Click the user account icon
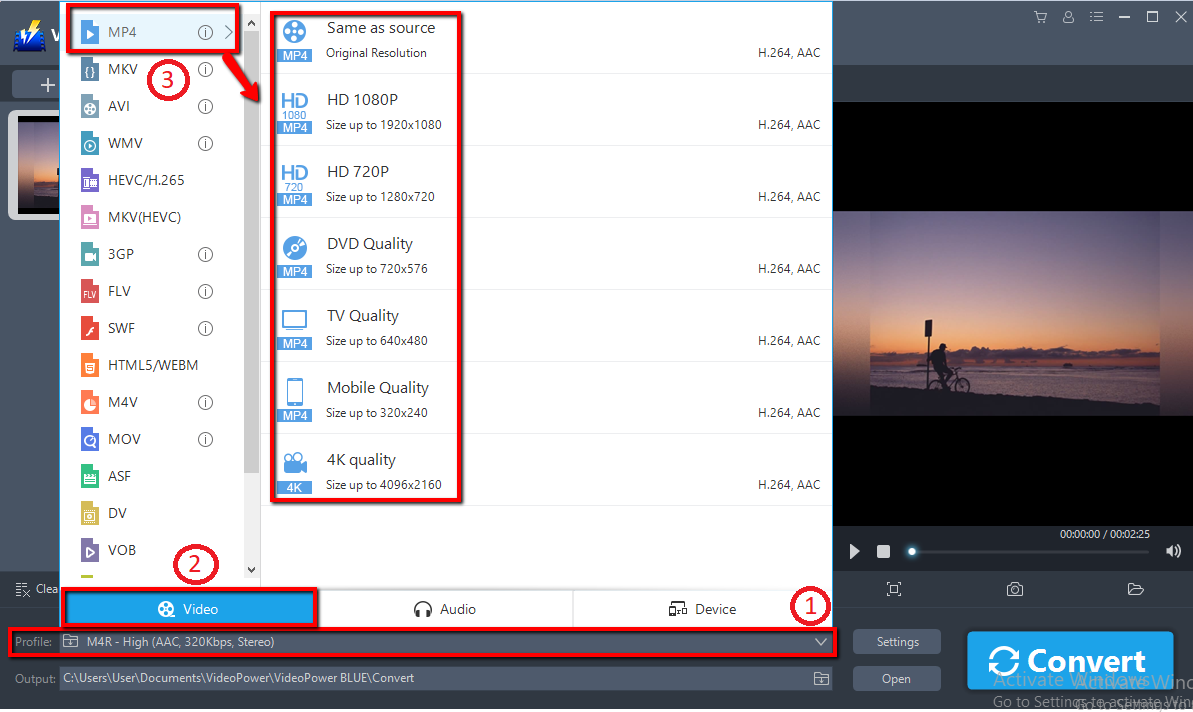Viewport: 1193px width, 712px height. (1068, 17)
